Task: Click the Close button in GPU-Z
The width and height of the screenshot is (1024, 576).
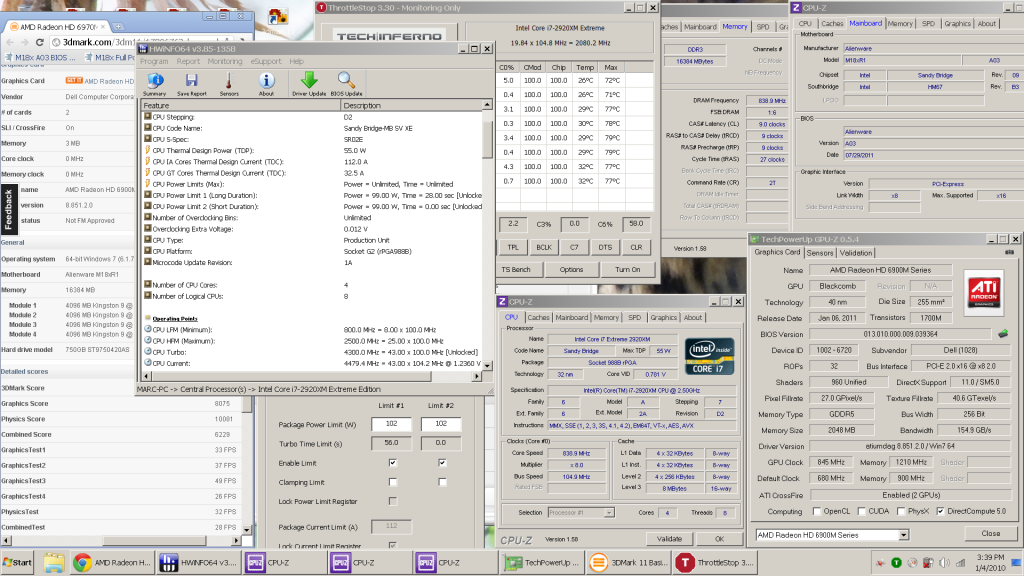Action: [991, 533]
